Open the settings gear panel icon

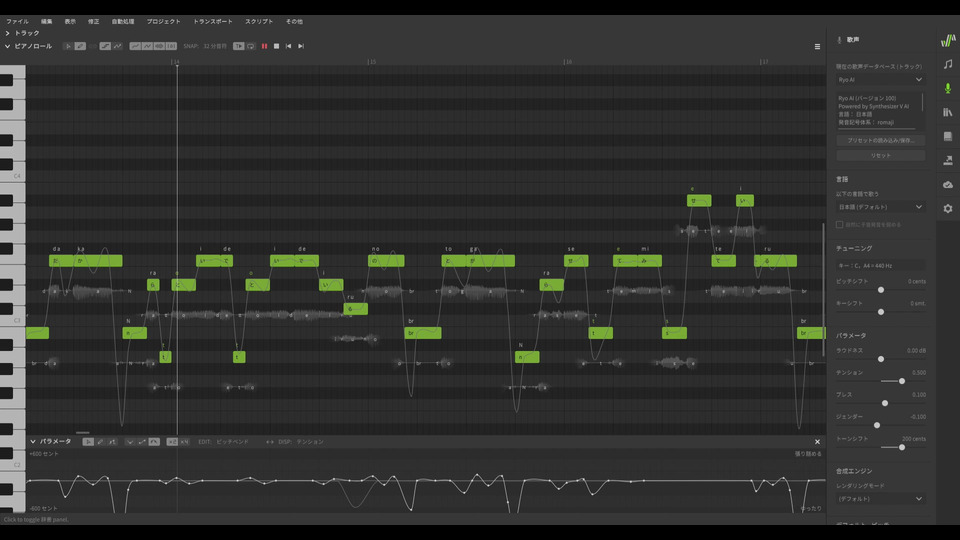tap(948, 209)
